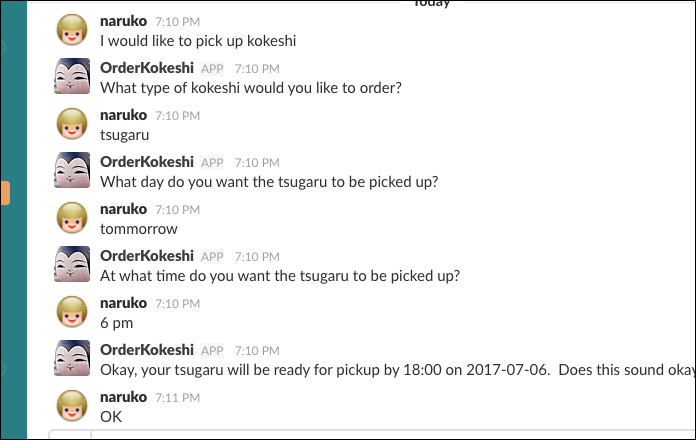Click OrderKokeshi name above "What type of kokeshi" message
The height and width of the screenshot is (440, 696).
pyautogui.click(x=147, y=67)
